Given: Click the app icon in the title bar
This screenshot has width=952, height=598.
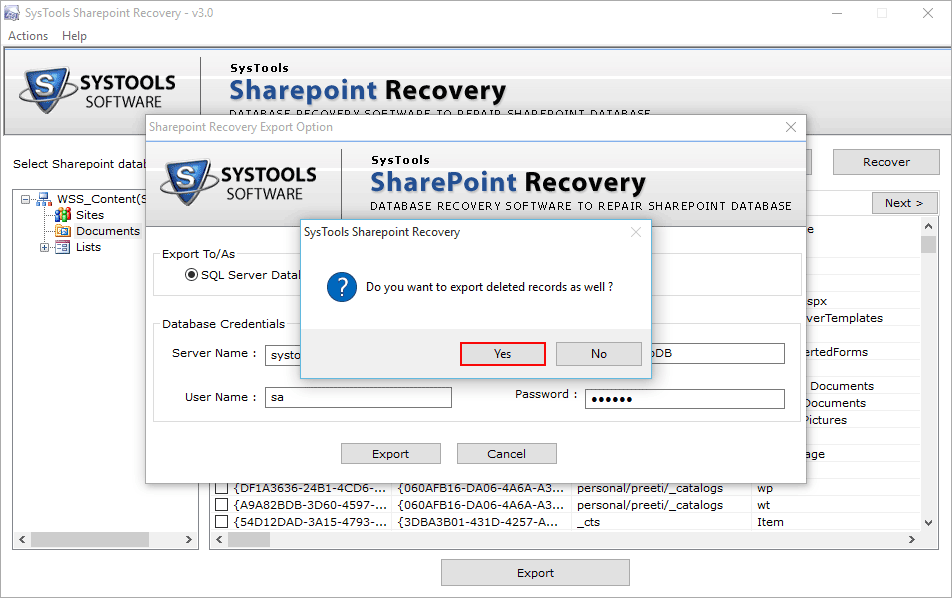Looking at the screenshot, I should coord(12,13).
